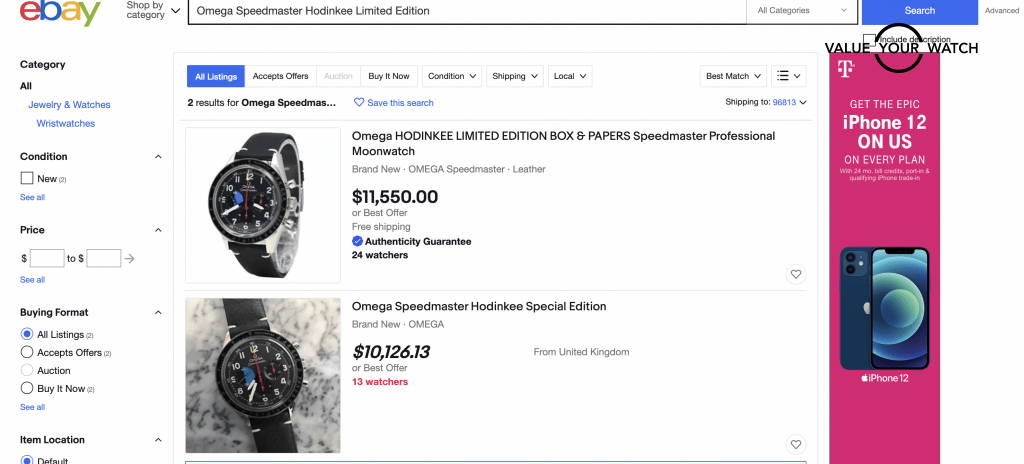Save the first watch listing with heart icon
The image size is (1024, 464).
[796, 274]
